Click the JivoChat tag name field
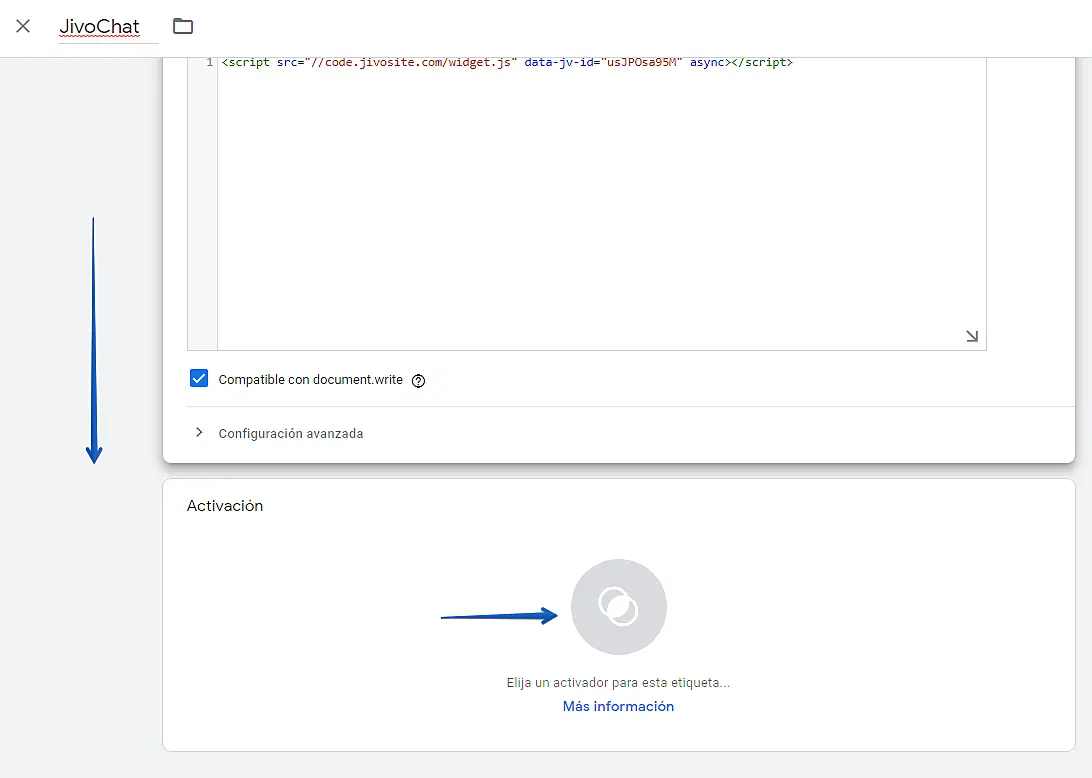1092x778 pixels. (x=100, y=26)
